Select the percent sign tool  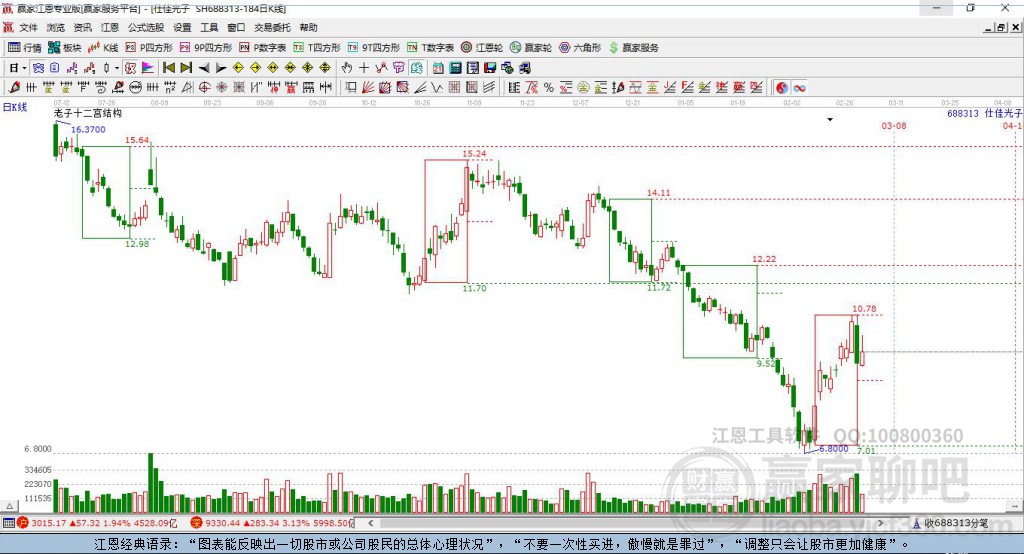click(x=549, y=87)
